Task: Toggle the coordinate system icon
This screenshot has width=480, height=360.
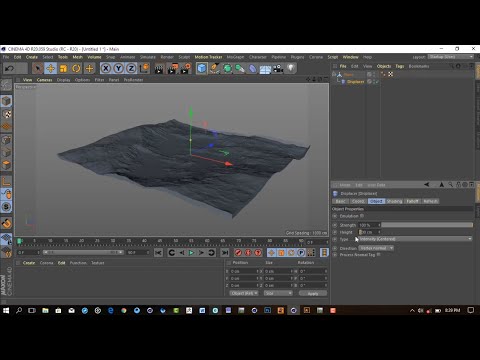Action: (144, 68)
